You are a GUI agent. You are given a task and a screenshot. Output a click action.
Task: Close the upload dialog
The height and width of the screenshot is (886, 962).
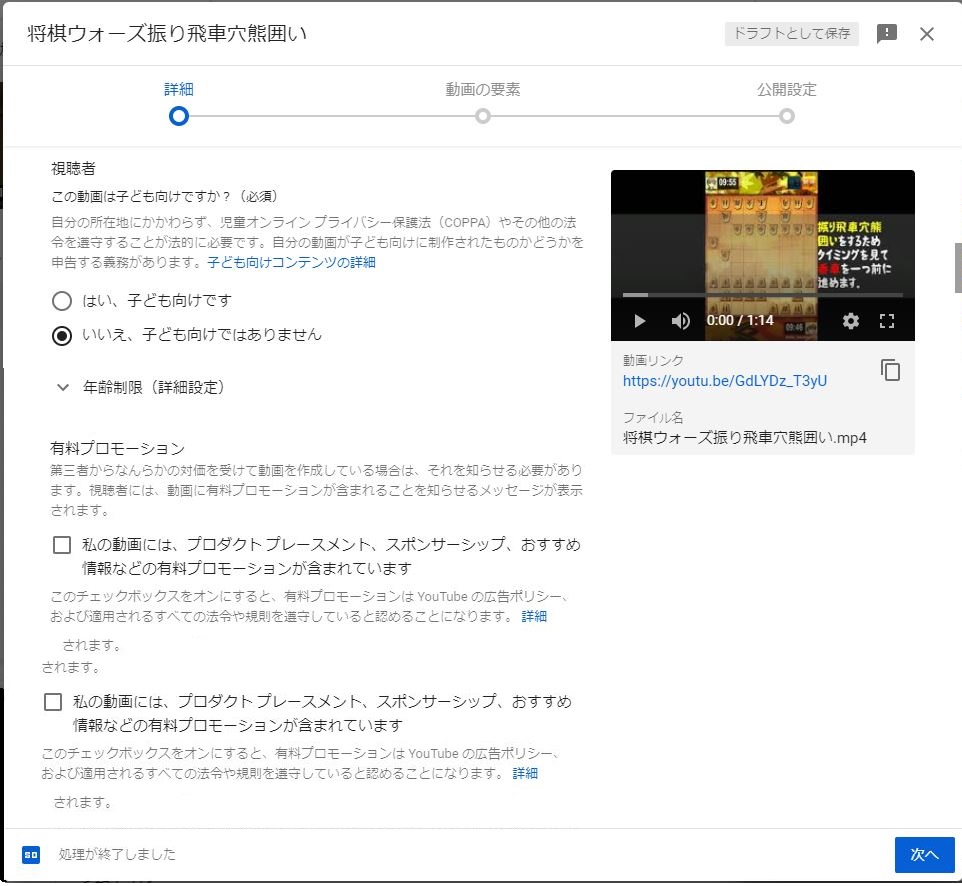(926, 34)
